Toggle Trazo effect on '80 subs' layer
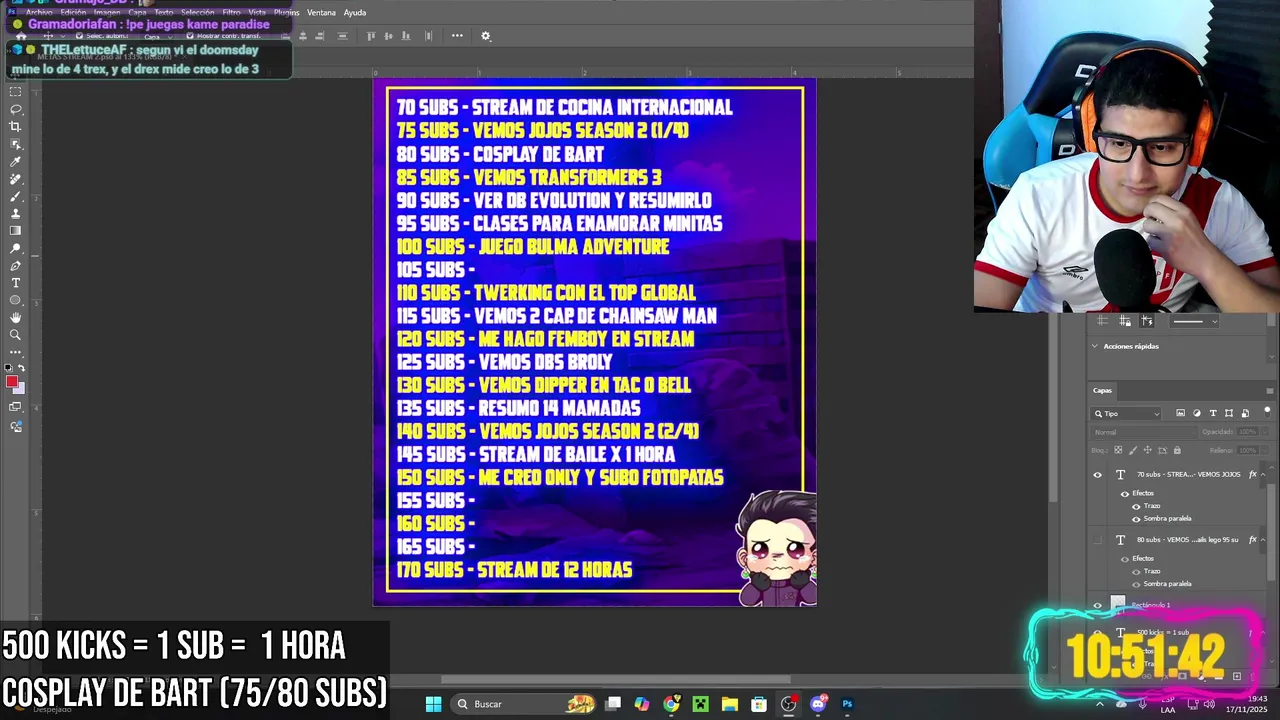This screenshot has width=1280, height=720. pos(1136,571)
